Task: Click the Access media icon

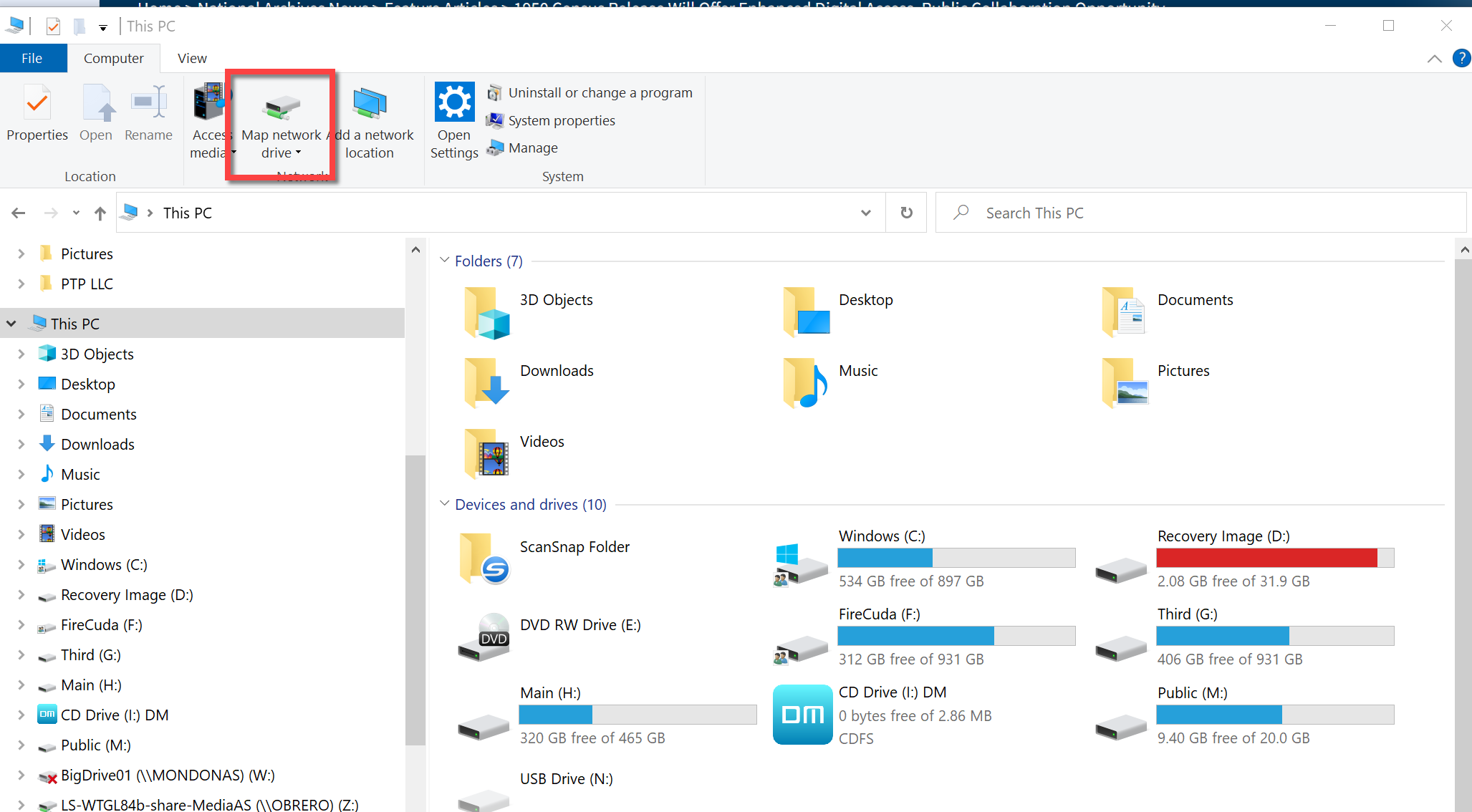Action: click(209, 102)
